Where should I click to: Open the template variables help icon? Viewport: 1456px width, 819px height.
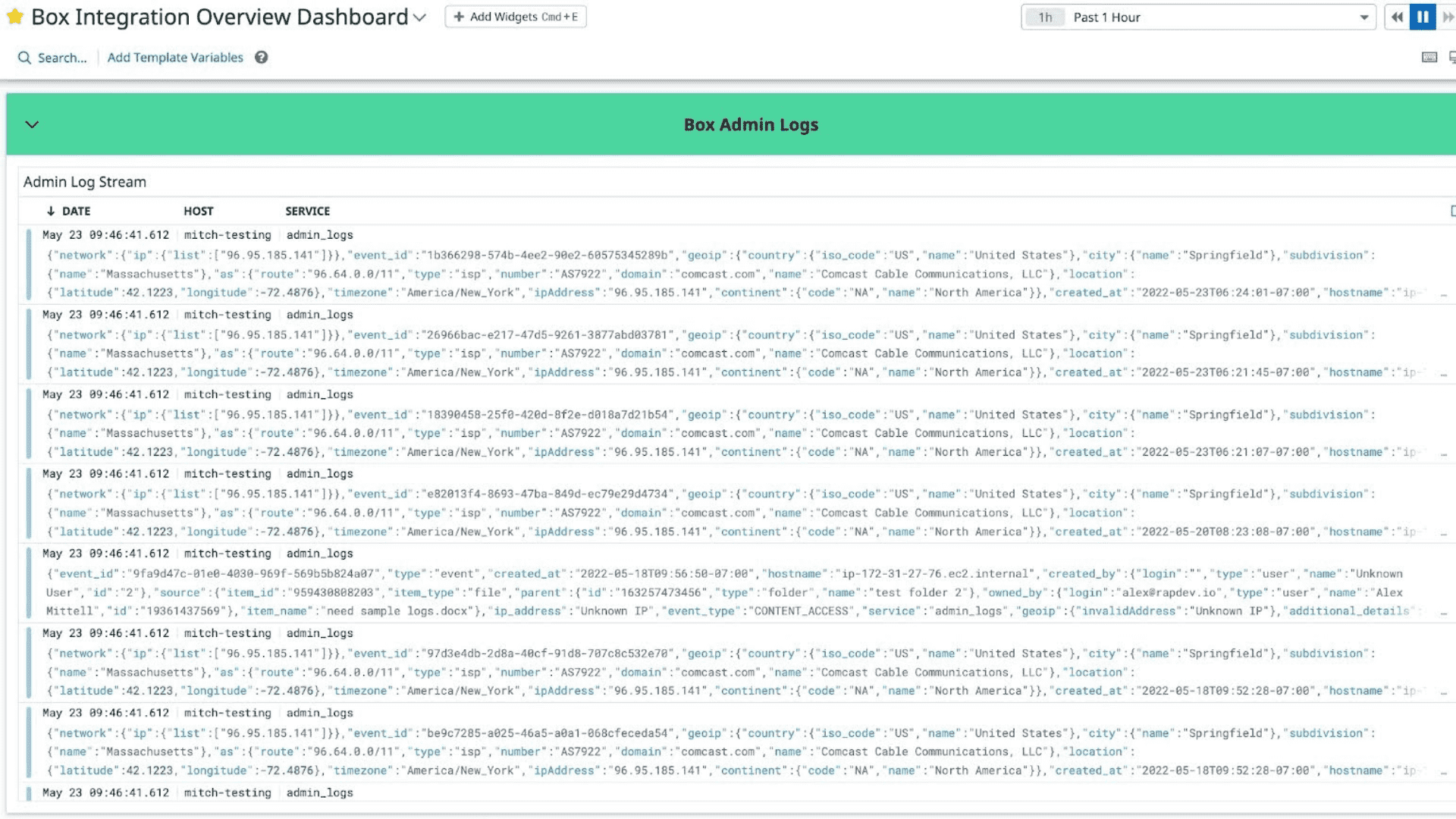(261, 58)
